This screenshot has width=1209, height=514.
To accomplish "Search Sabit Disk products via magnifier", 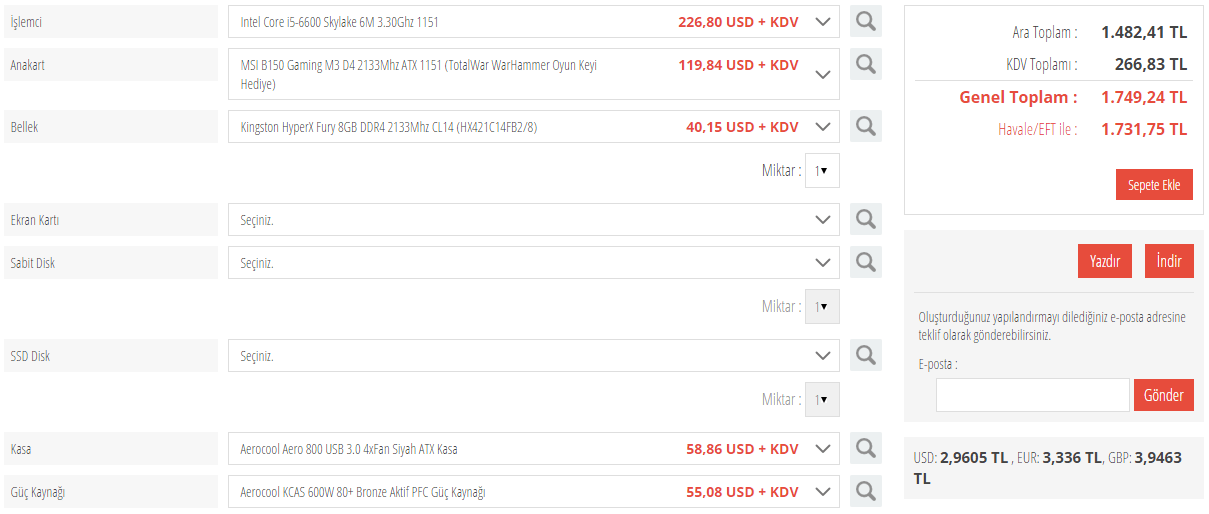I will click(866, 262).
